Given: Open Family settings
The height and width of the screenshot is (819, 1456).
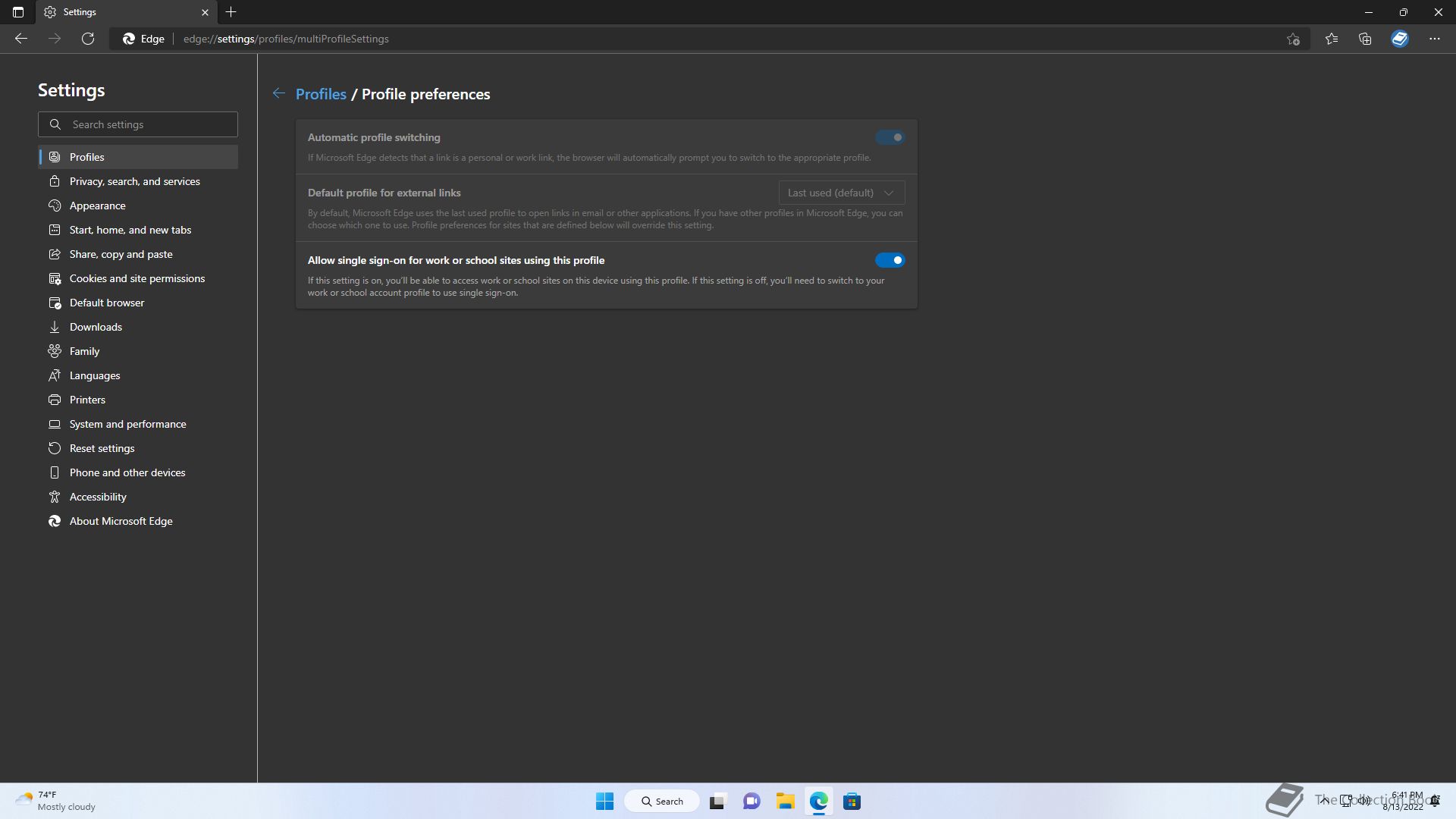Looking at the screenshot, I should 138,351.
